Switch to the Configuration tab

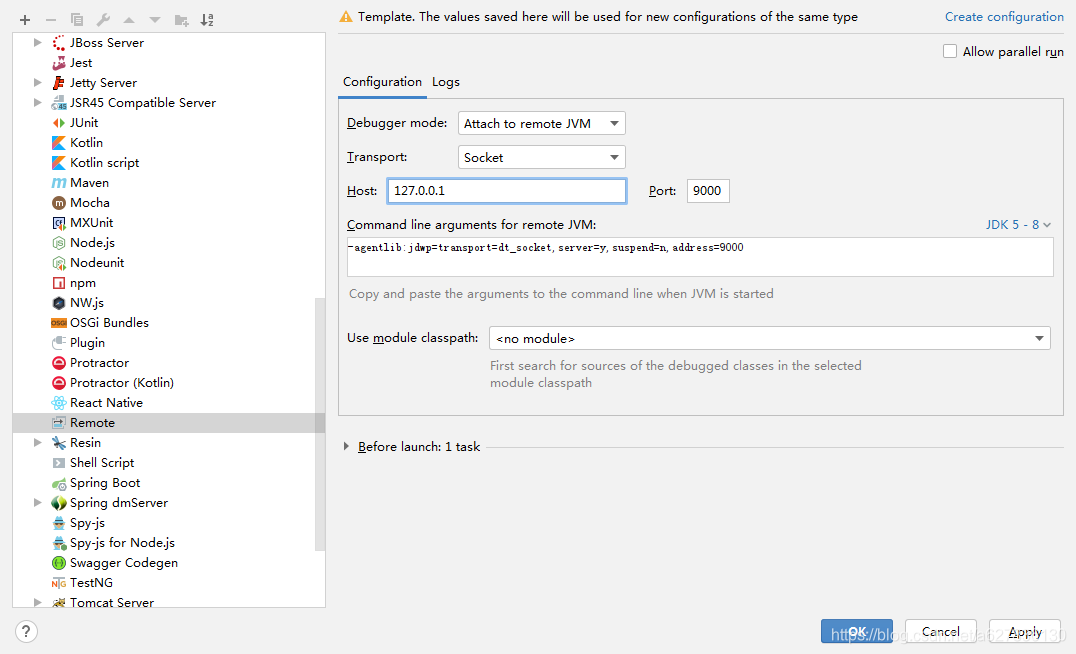[x=382, y=82]
